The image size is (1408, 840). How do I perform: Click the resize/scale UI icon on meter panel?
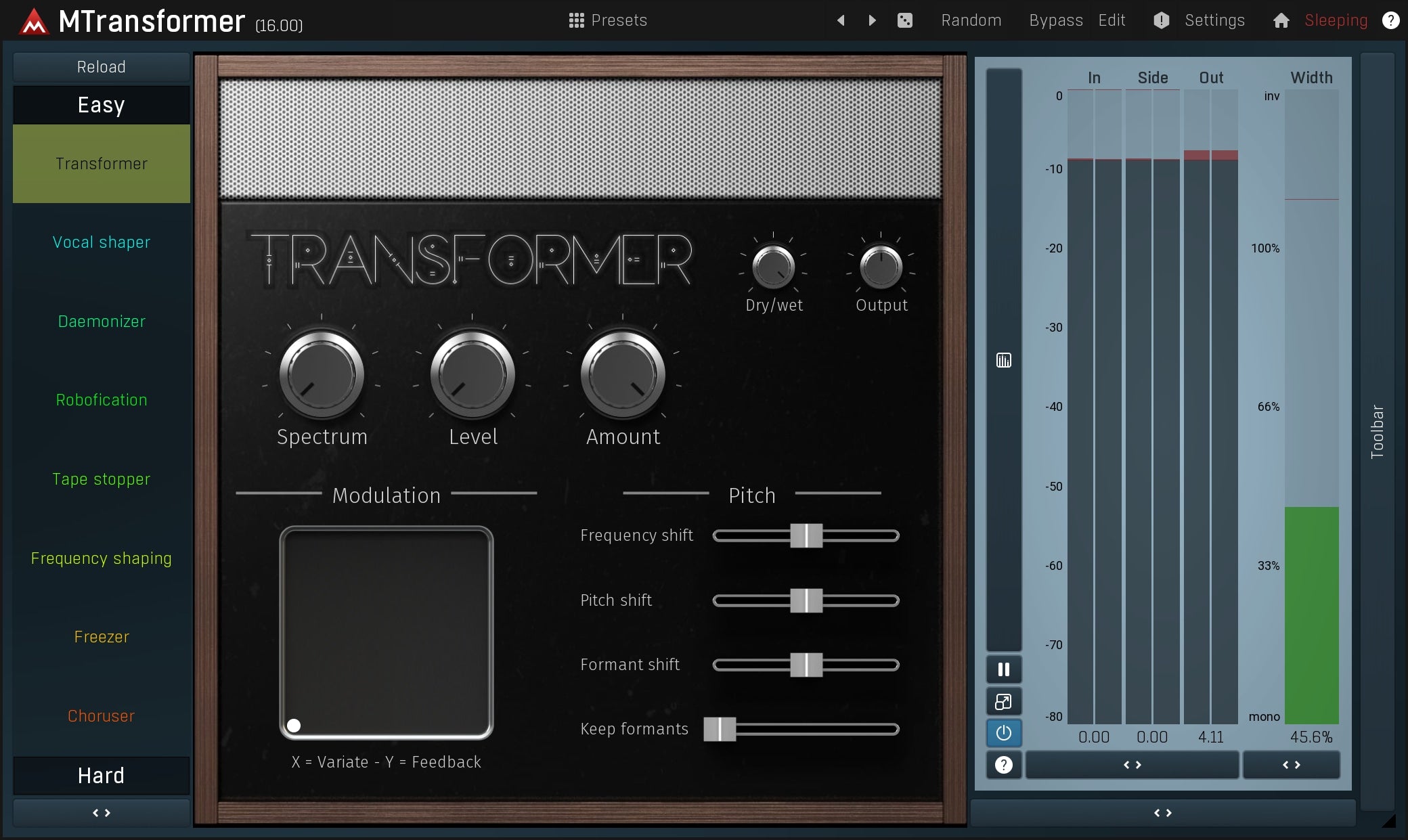pos(1003,701)
